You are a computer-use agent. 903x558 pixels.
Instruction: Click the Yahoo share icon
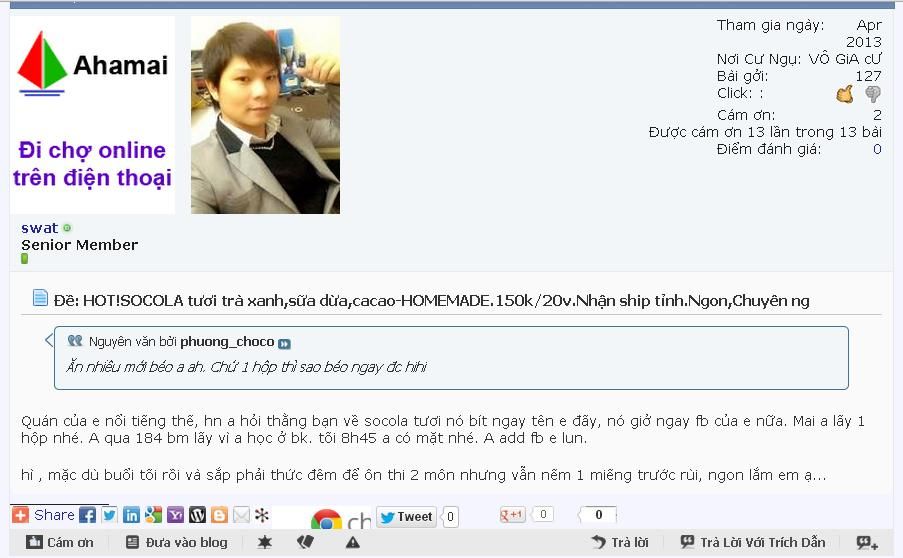coord(175,515)
